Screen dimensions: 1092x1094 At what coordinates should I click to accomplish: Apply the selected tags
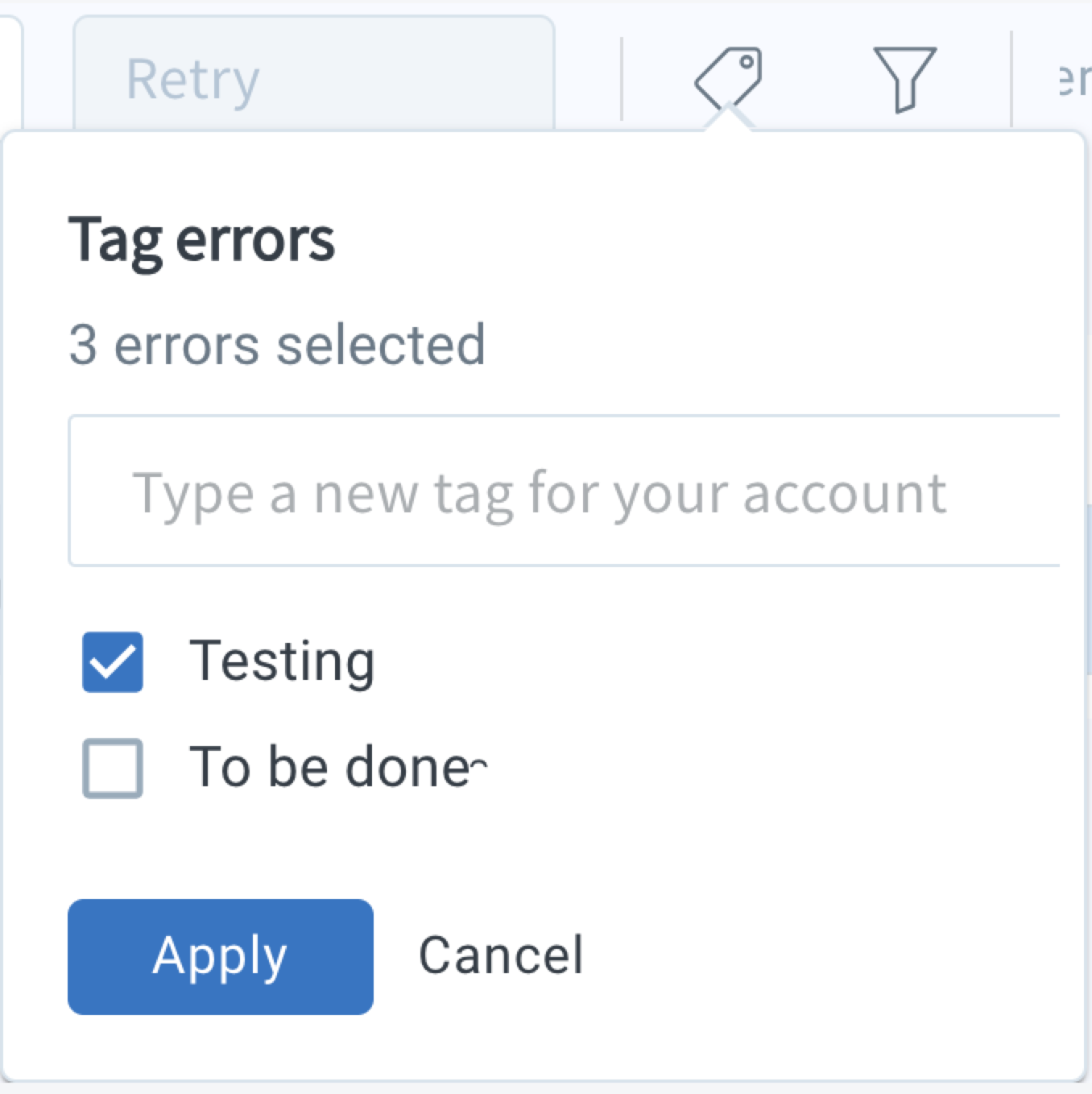(220, 957)
